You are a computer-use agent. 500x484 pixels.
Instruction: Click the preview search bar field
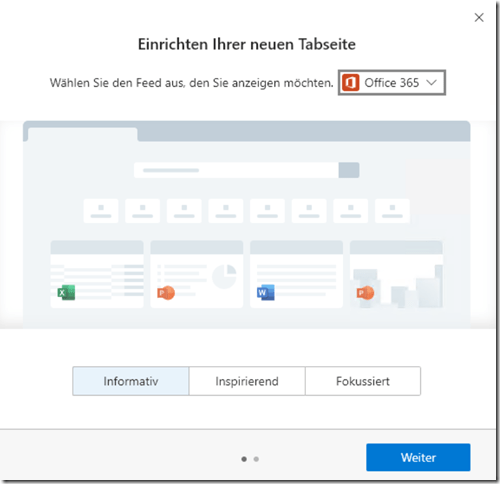[x=236, y=170]
